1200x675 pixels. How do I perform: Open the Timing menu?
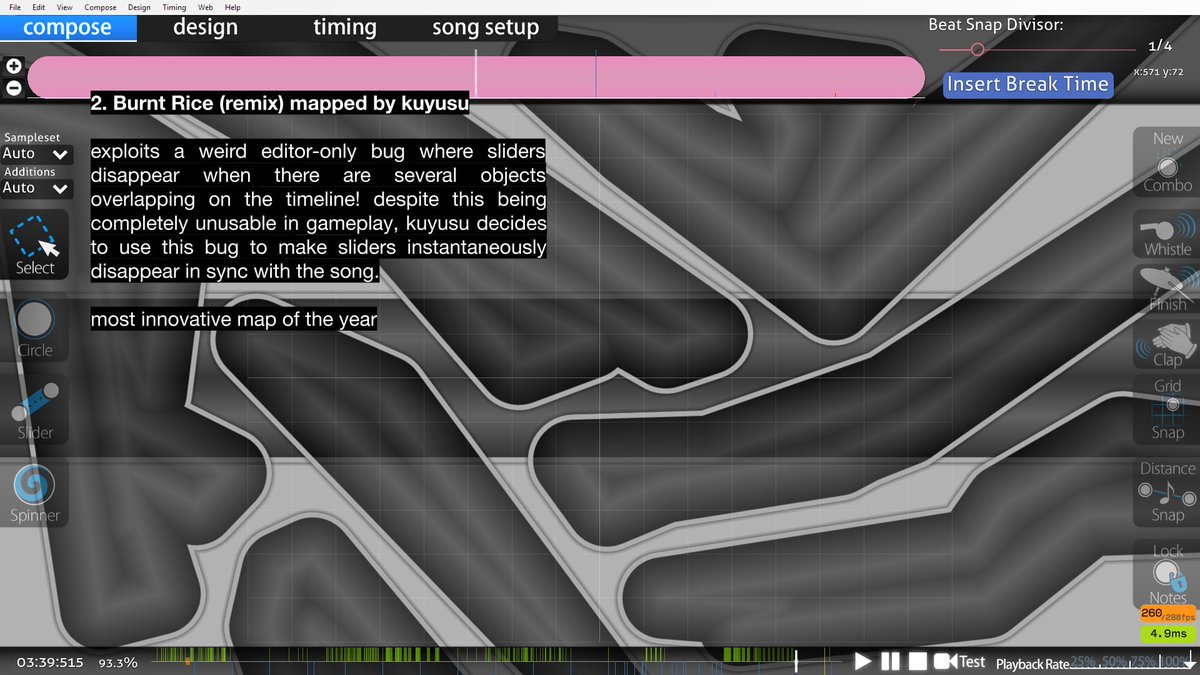point(175,7)
